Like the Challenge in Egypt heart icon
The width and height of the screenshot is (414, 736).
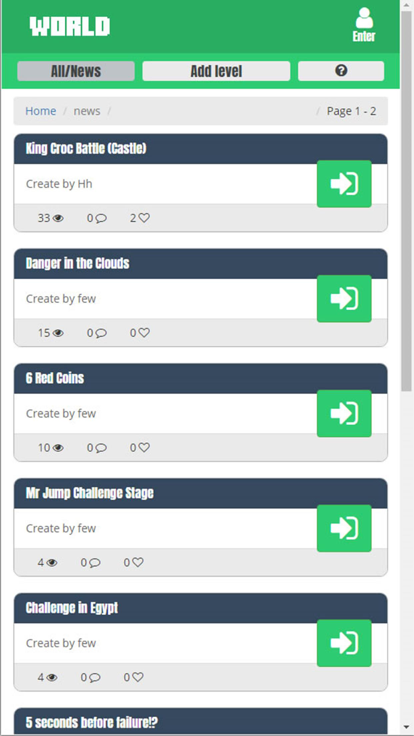click(138, 677)
